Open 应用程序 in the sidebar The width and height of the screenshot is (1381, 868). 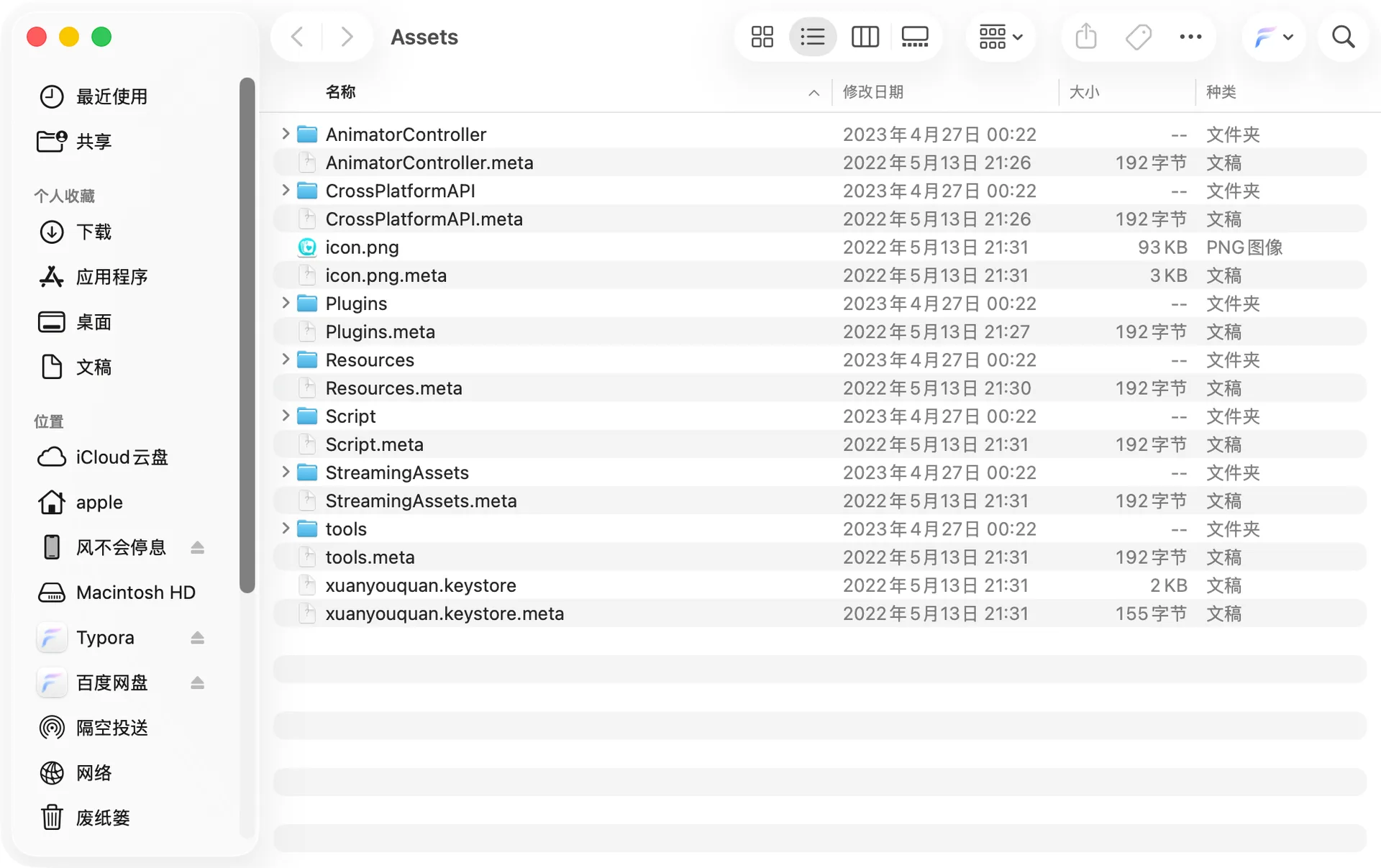click(x=94, y=277)
